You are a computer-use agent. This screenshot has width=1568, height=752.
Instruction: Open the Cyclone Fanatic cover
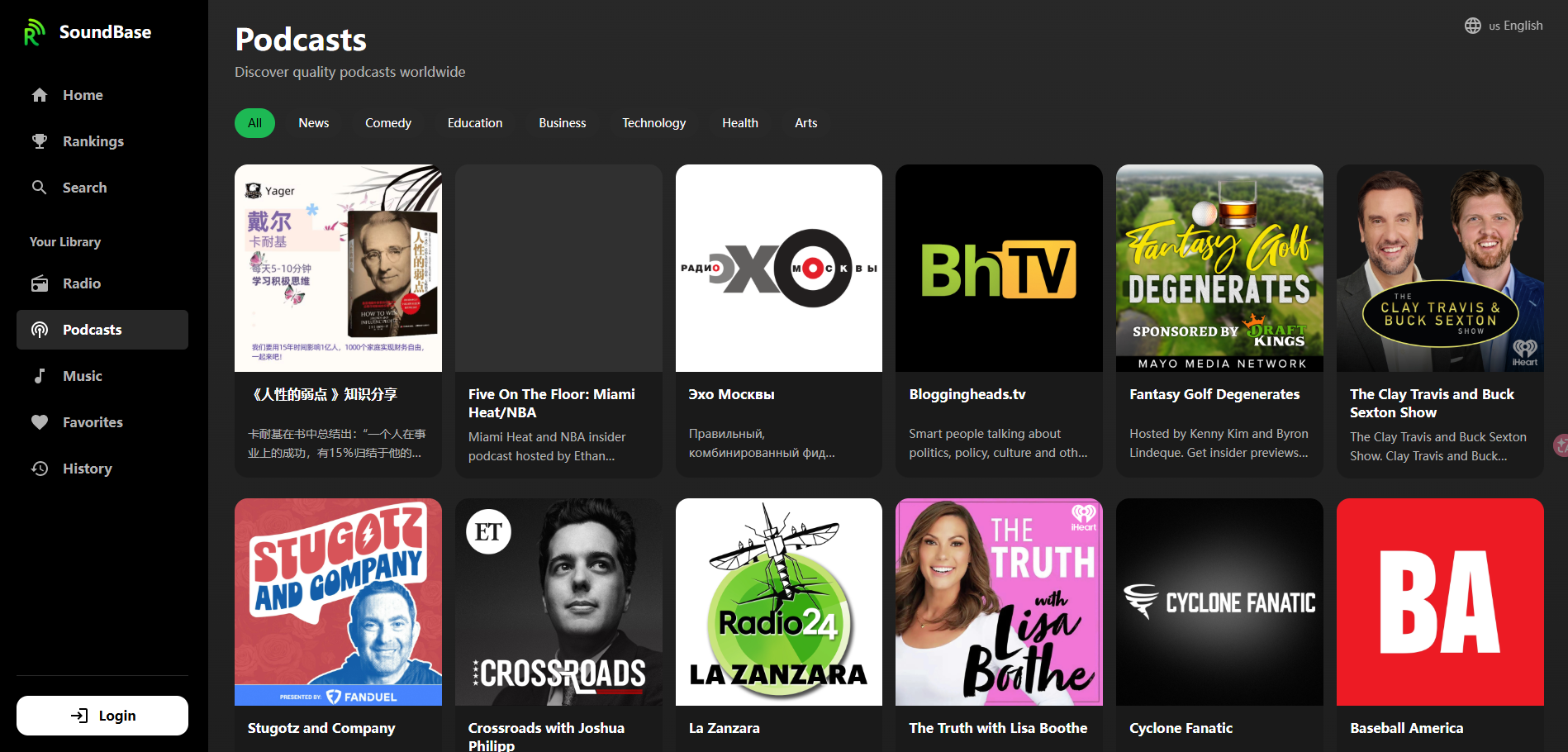point(1219,602)
